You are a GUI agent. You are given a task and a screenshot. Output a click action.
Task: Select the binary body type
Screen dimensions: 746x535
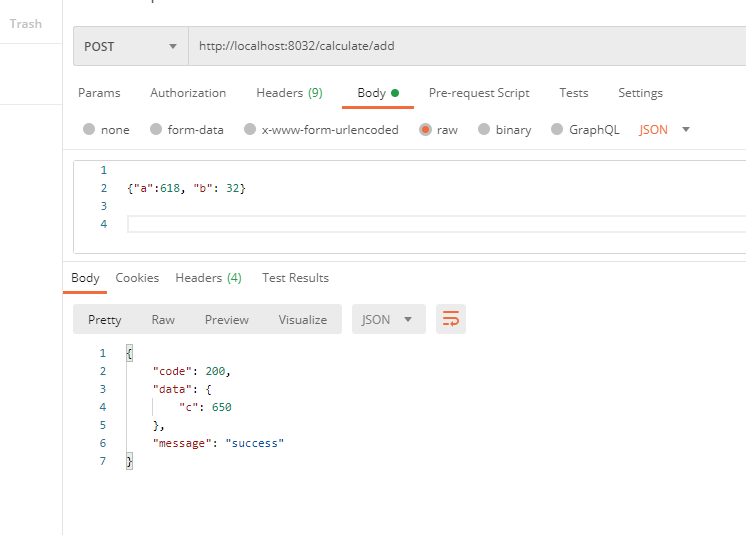point(504,130)
